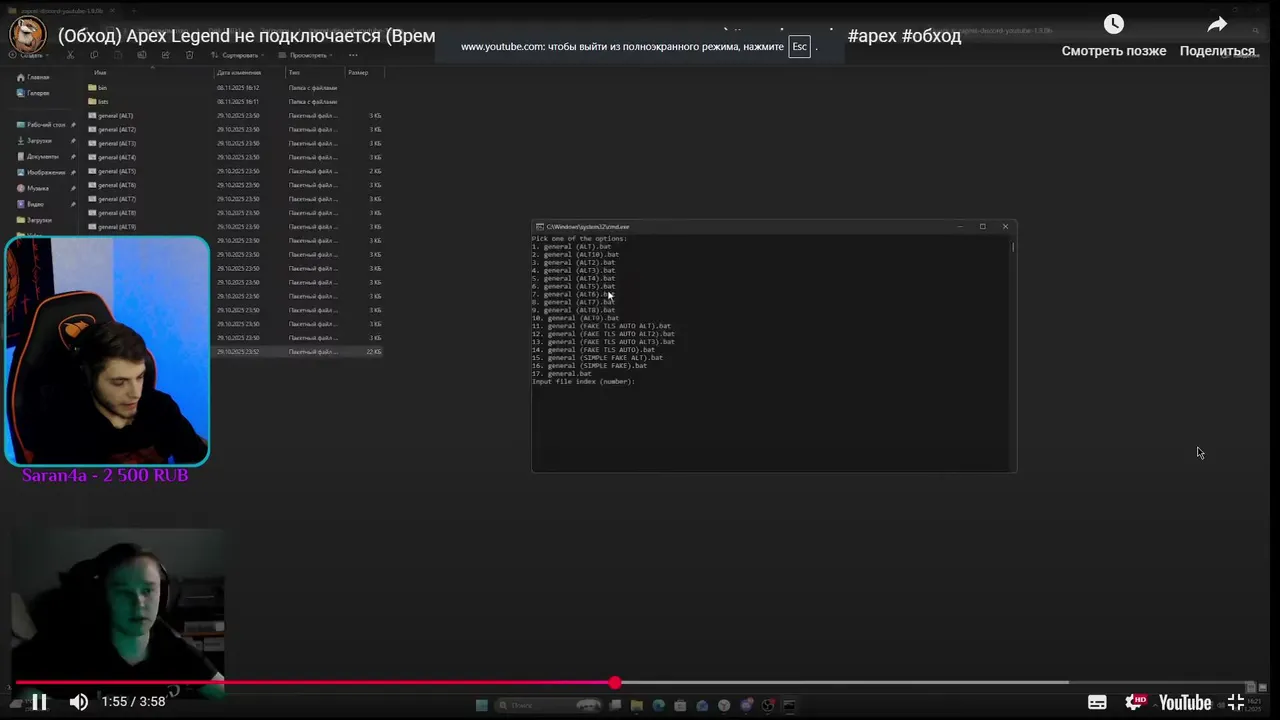Click the Delete trash icon in Explorer
The height and width of the screenshot is (720, 1280).
pos(190,55)
